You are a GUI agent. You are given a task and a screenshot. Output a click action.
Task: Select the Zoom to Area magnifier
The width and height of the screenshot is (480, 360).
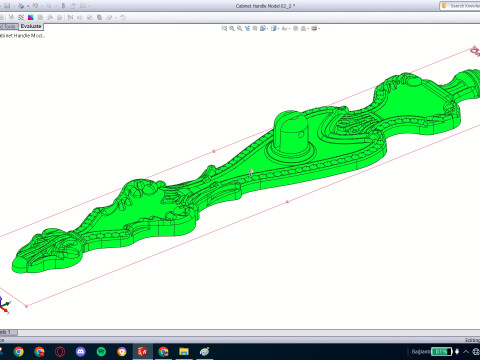pos(232,28)
